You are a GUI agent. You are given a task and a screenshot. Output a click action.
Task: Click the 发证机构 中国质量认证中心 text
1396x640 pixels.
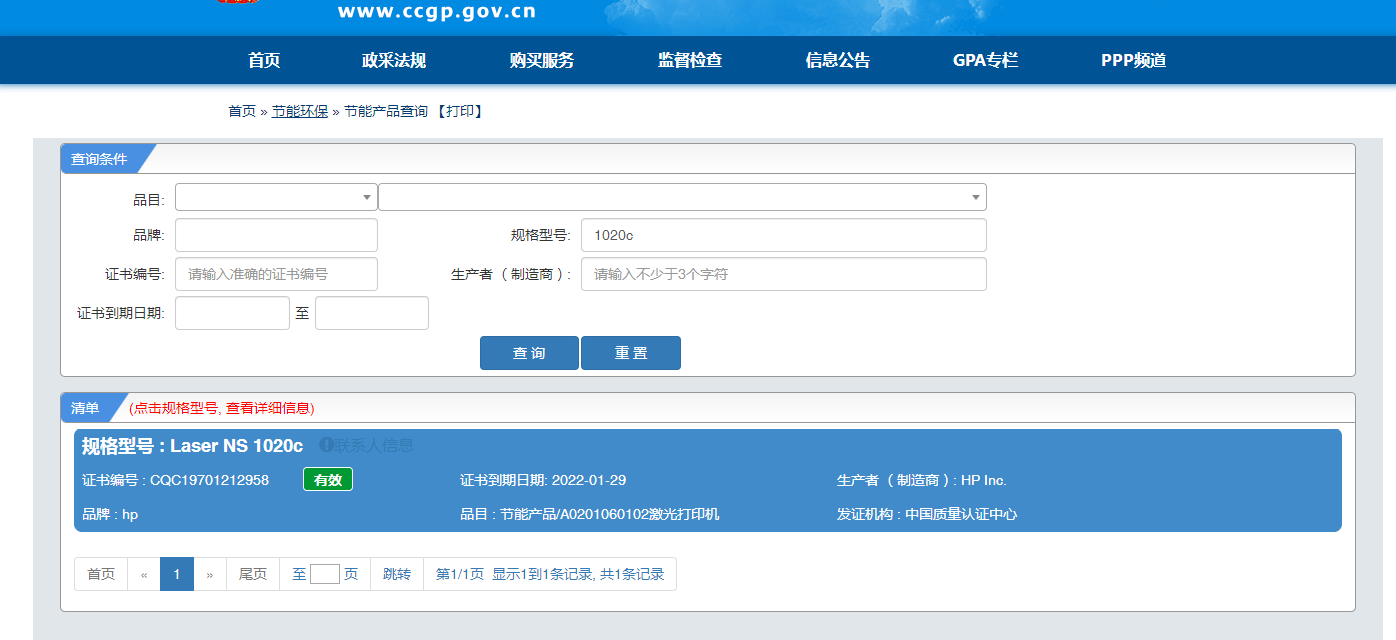pyautogui.click(x=927, y=514)
